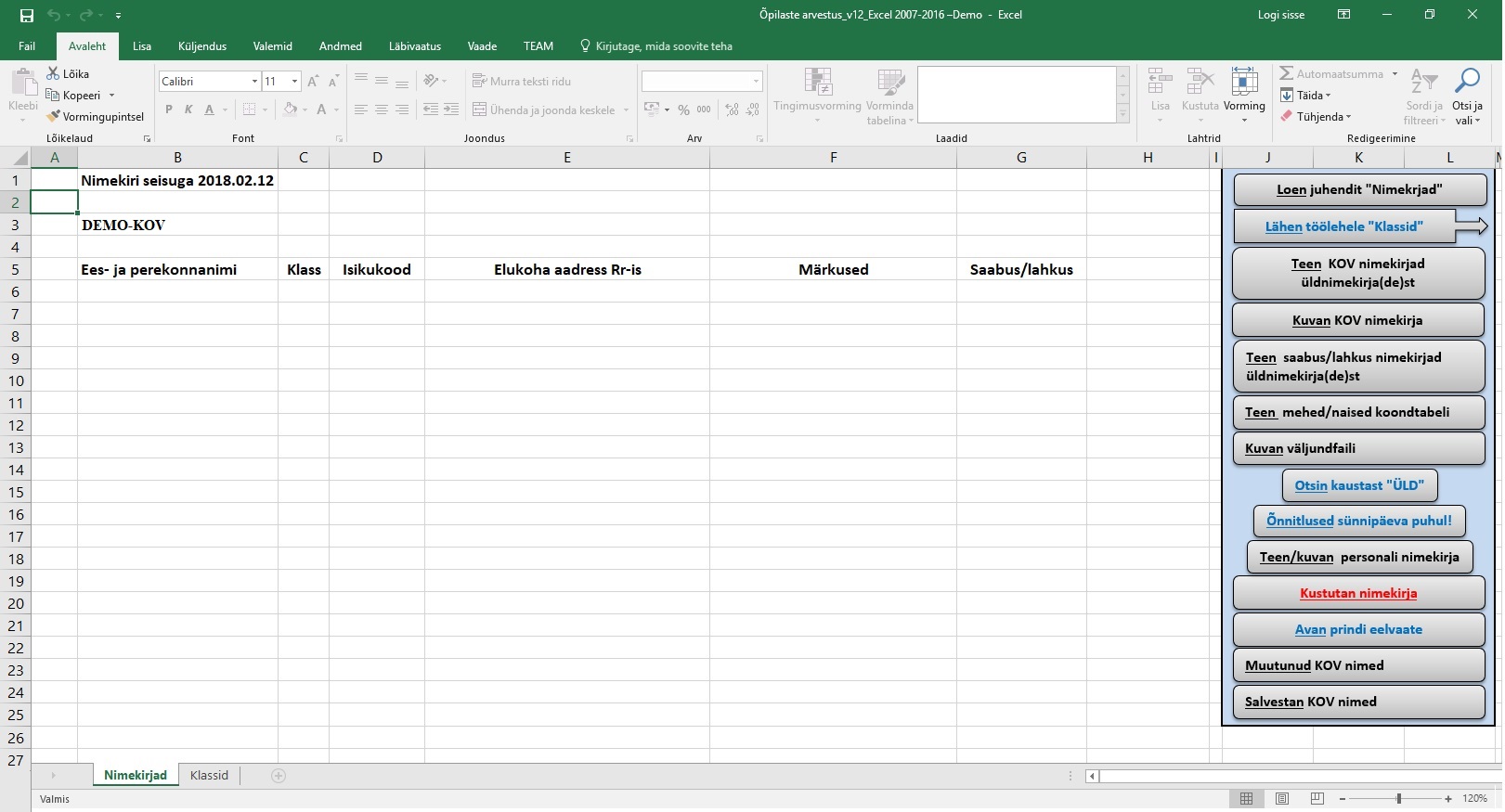Image resolution: width=1505 pixels, height=812 pixels.
Task: Click the Lõika (cut) scissors icon
Action: point(54,73)
